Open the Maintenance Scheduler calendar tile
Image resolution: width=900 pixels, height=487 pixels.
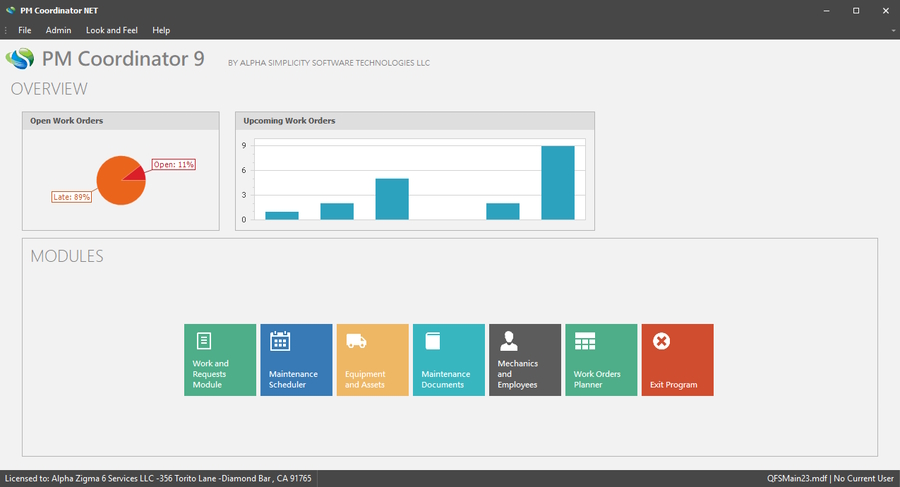pos(296,360)
